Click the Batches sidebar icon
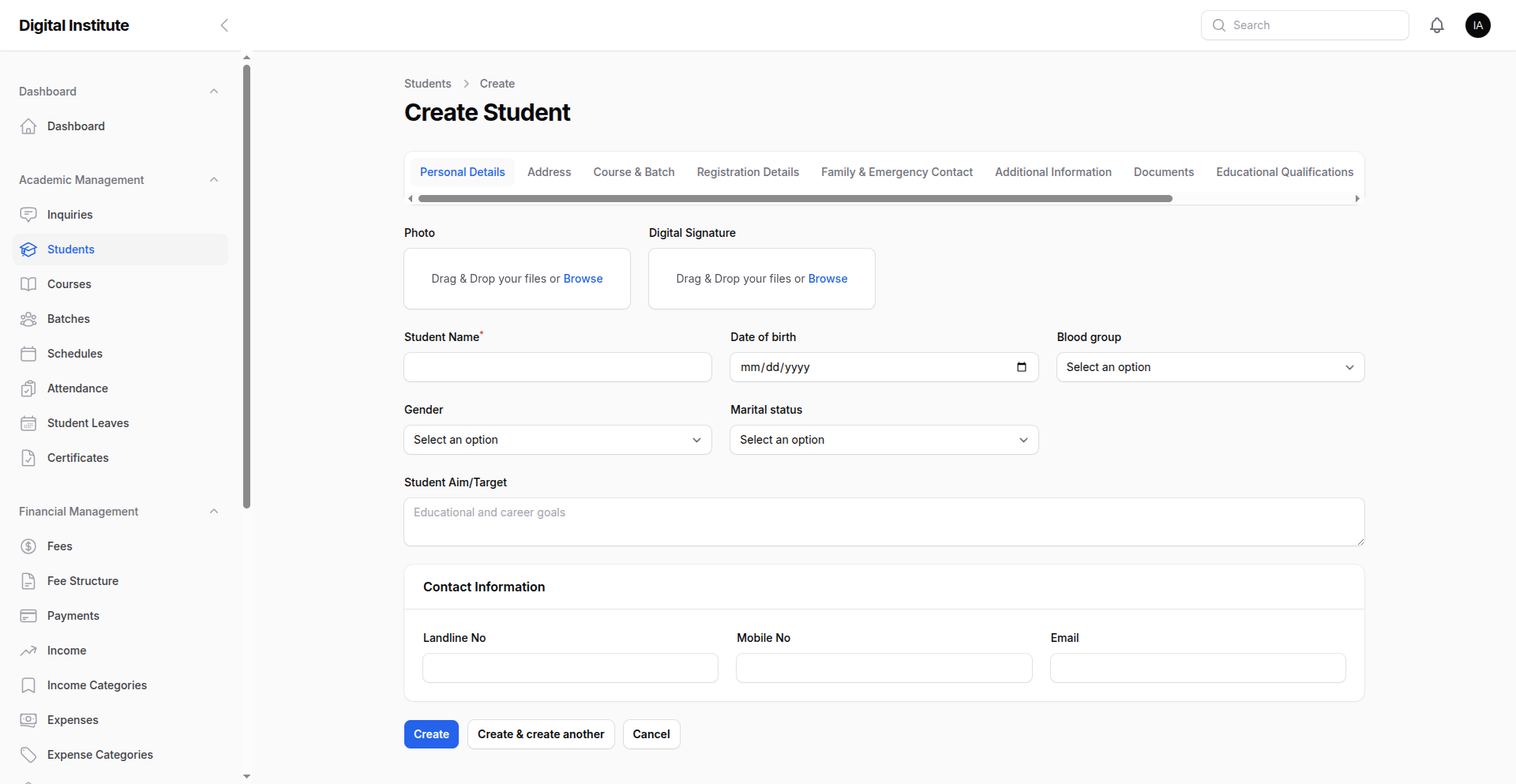The width and height of the screenshot is (1516, 784). [28, 318]
